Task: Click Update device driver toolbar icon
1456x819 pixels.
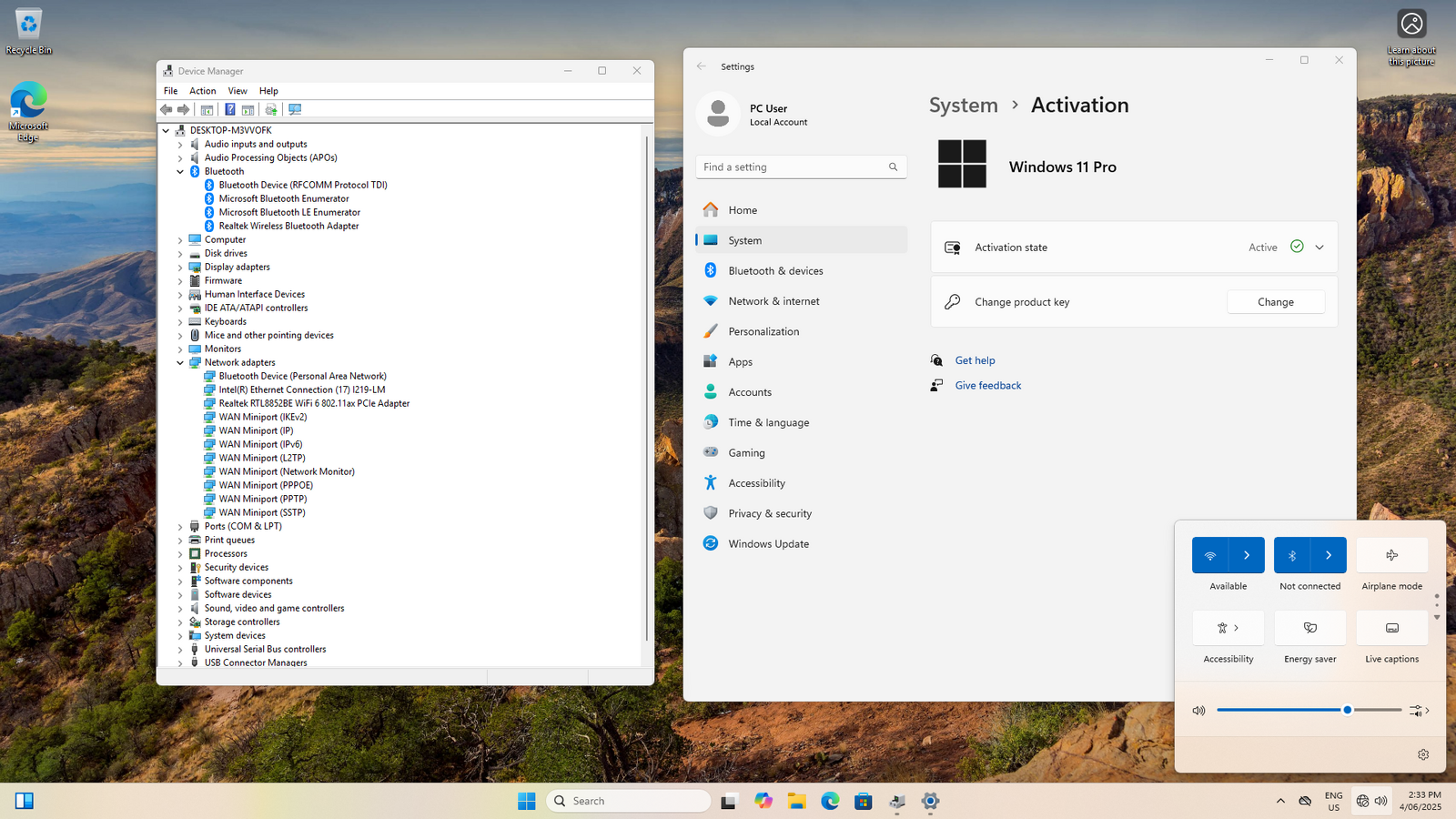Action: coord(270,109)
